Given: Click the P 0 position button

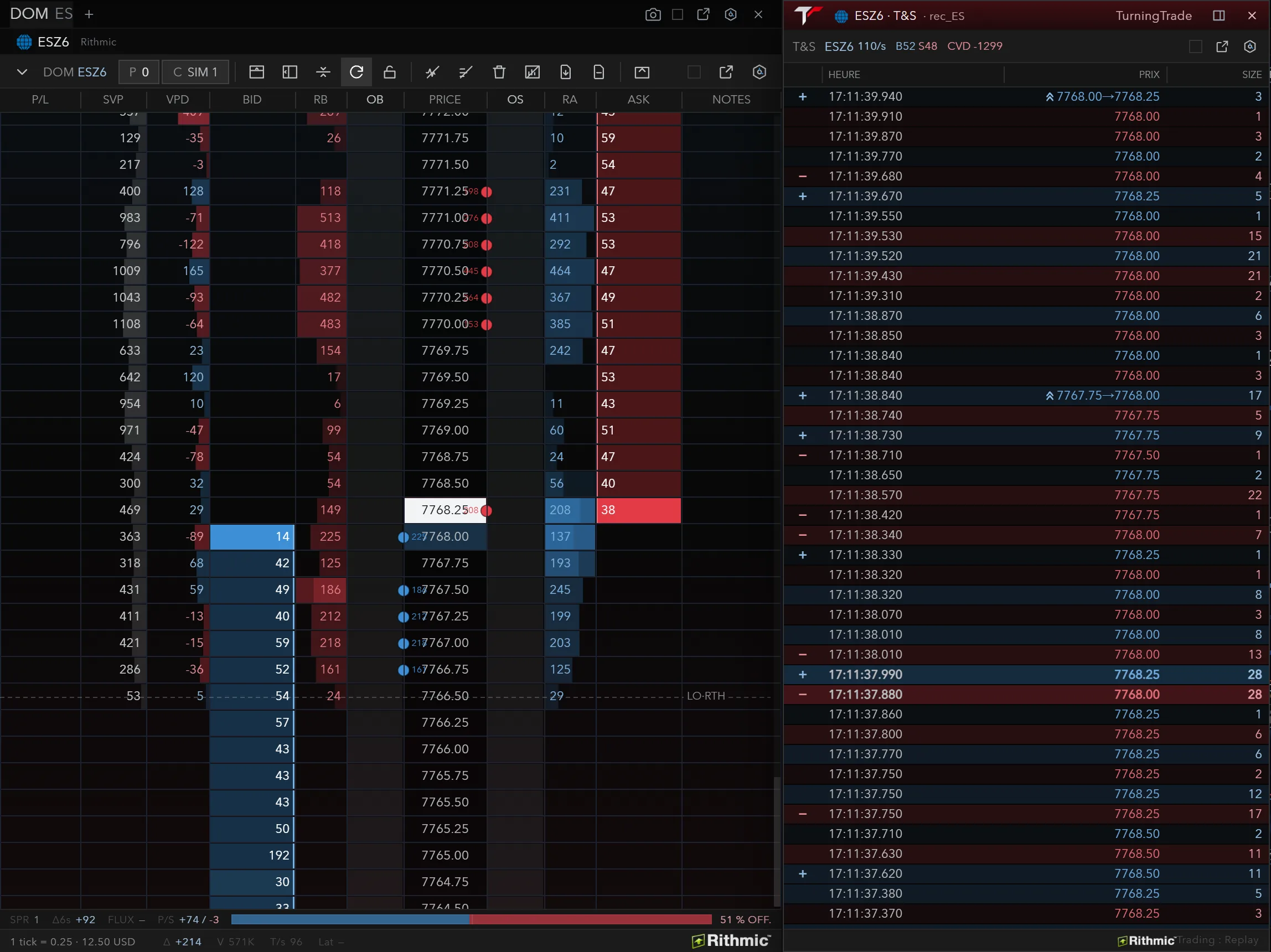Looking at the screenshot, I should coord(138,72).
